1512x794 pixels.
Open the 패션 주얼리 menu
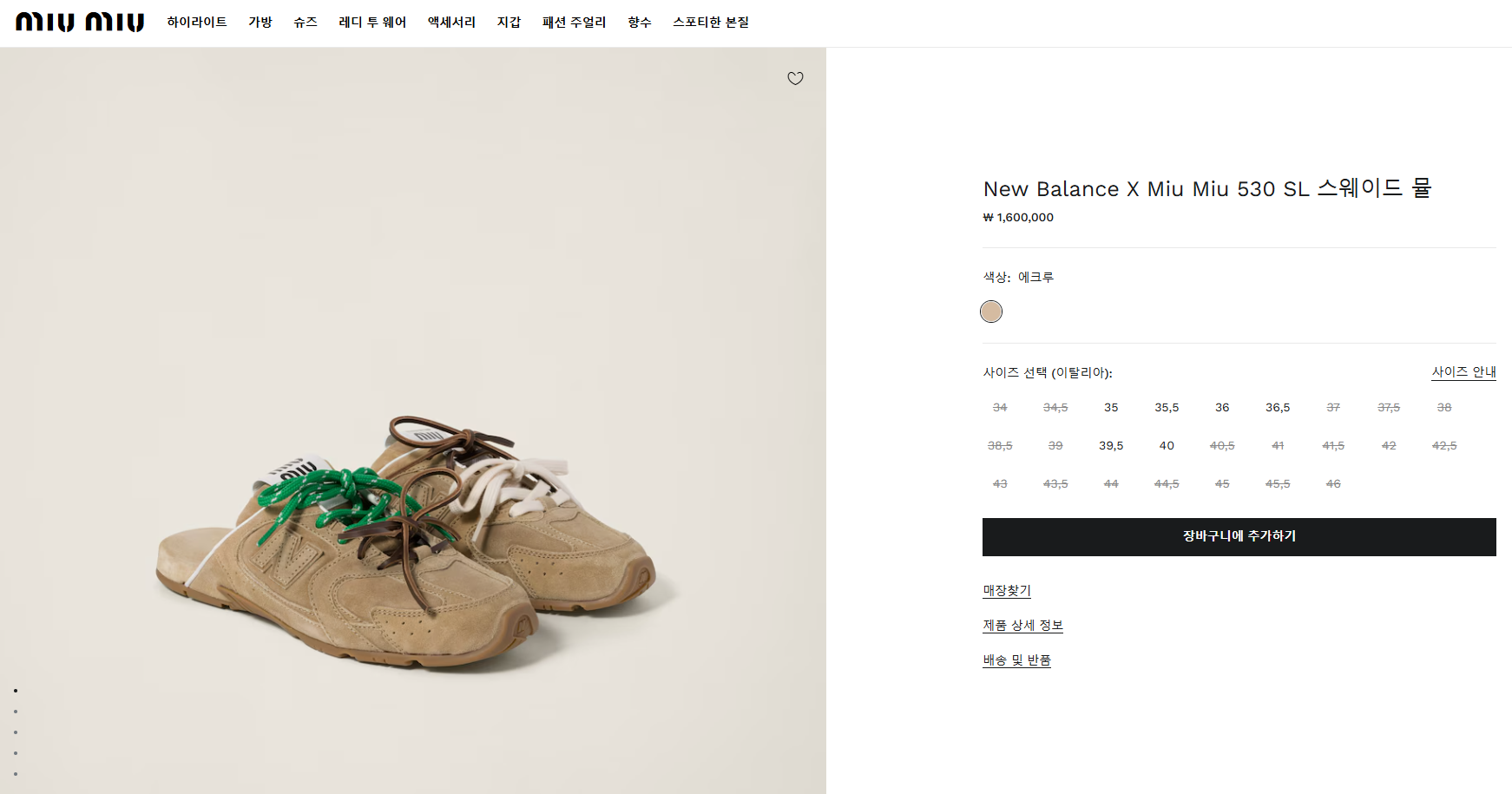[574, 22]
